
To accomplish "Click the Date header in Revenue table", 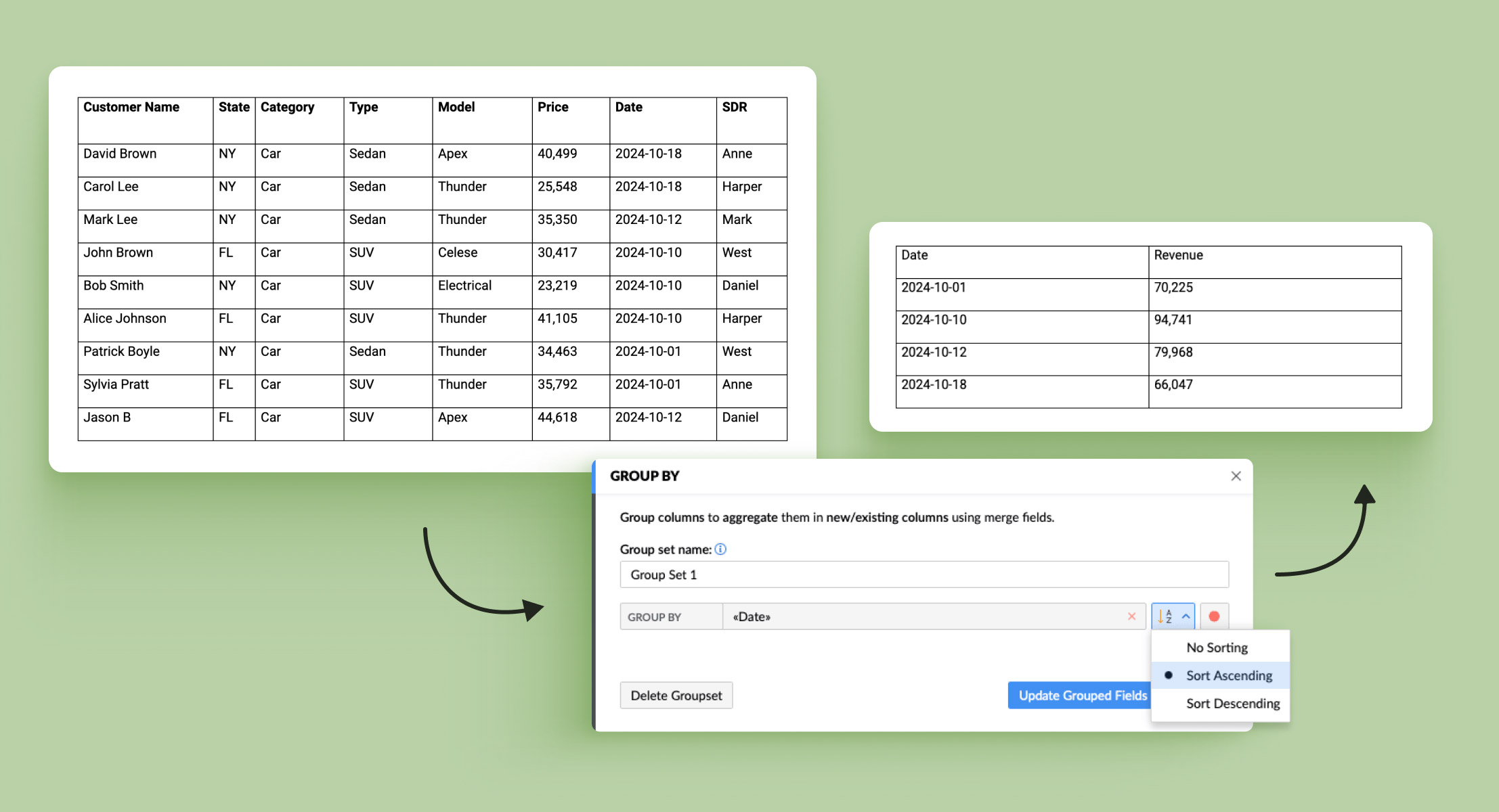I will click(1022, 262).
